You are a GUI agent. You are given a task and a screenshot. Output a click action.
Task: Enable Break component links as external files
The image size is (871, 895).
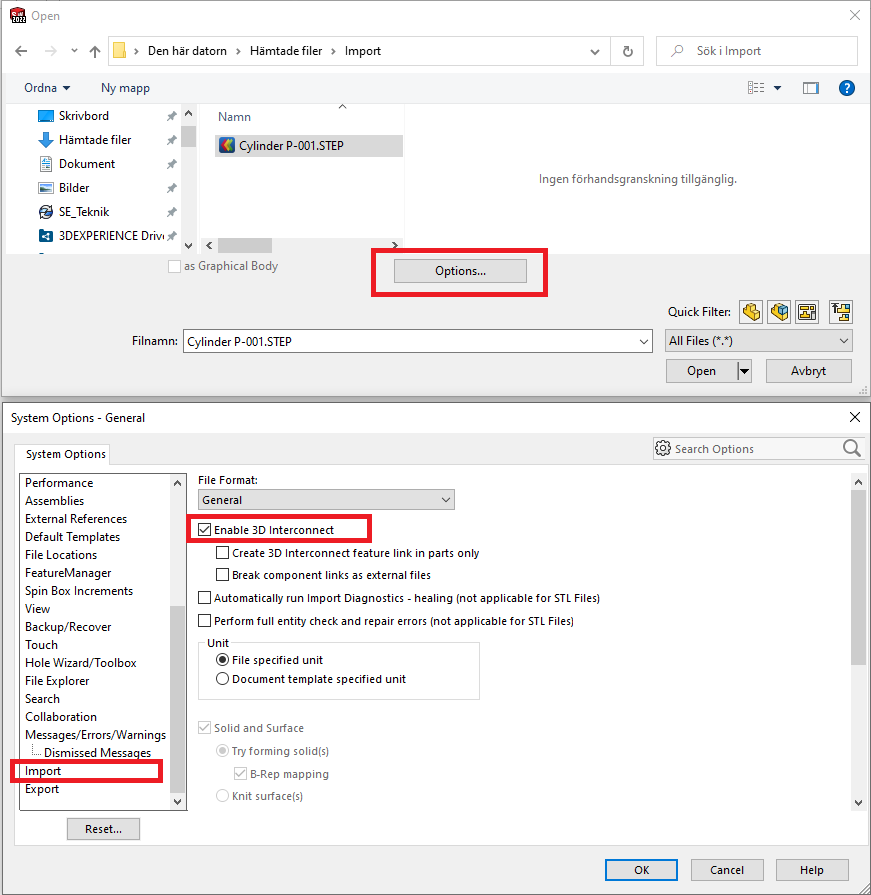223,575
